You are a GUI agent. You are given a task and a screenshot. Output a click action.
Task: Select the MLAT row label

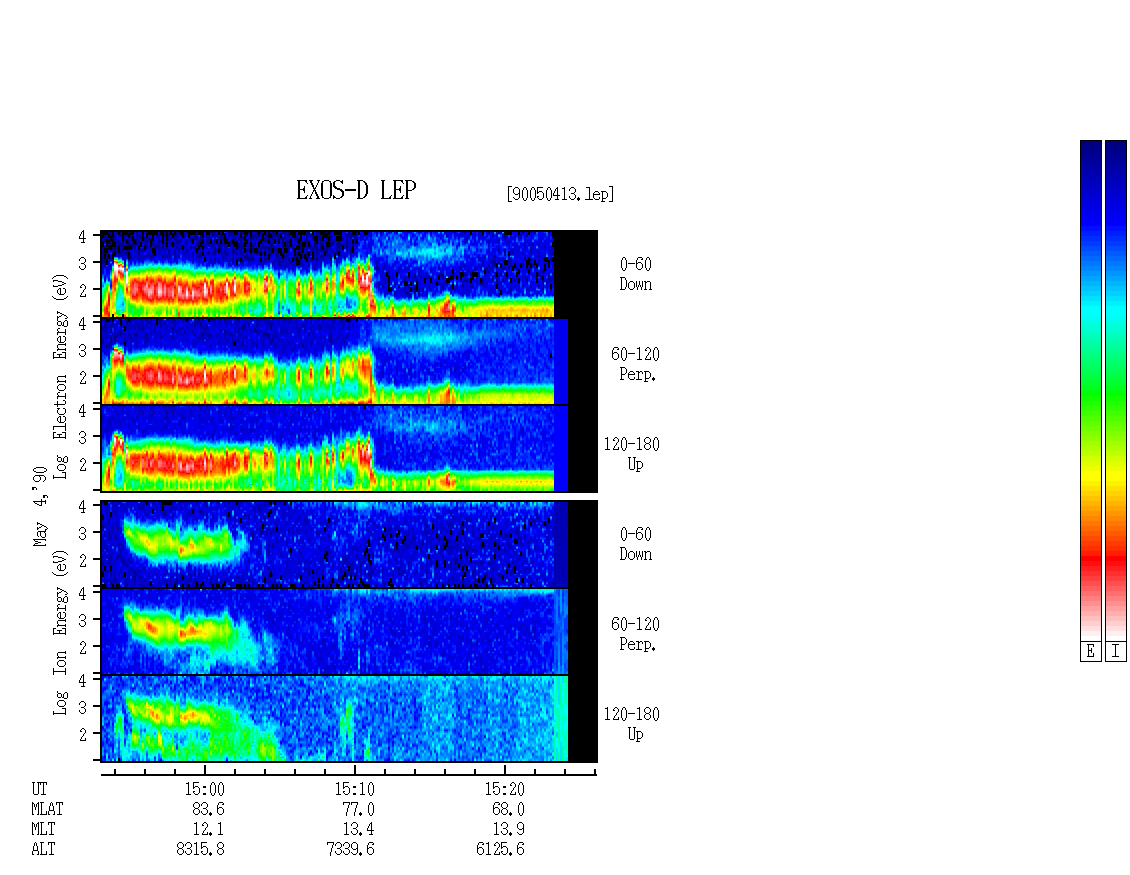coord(48,809)
